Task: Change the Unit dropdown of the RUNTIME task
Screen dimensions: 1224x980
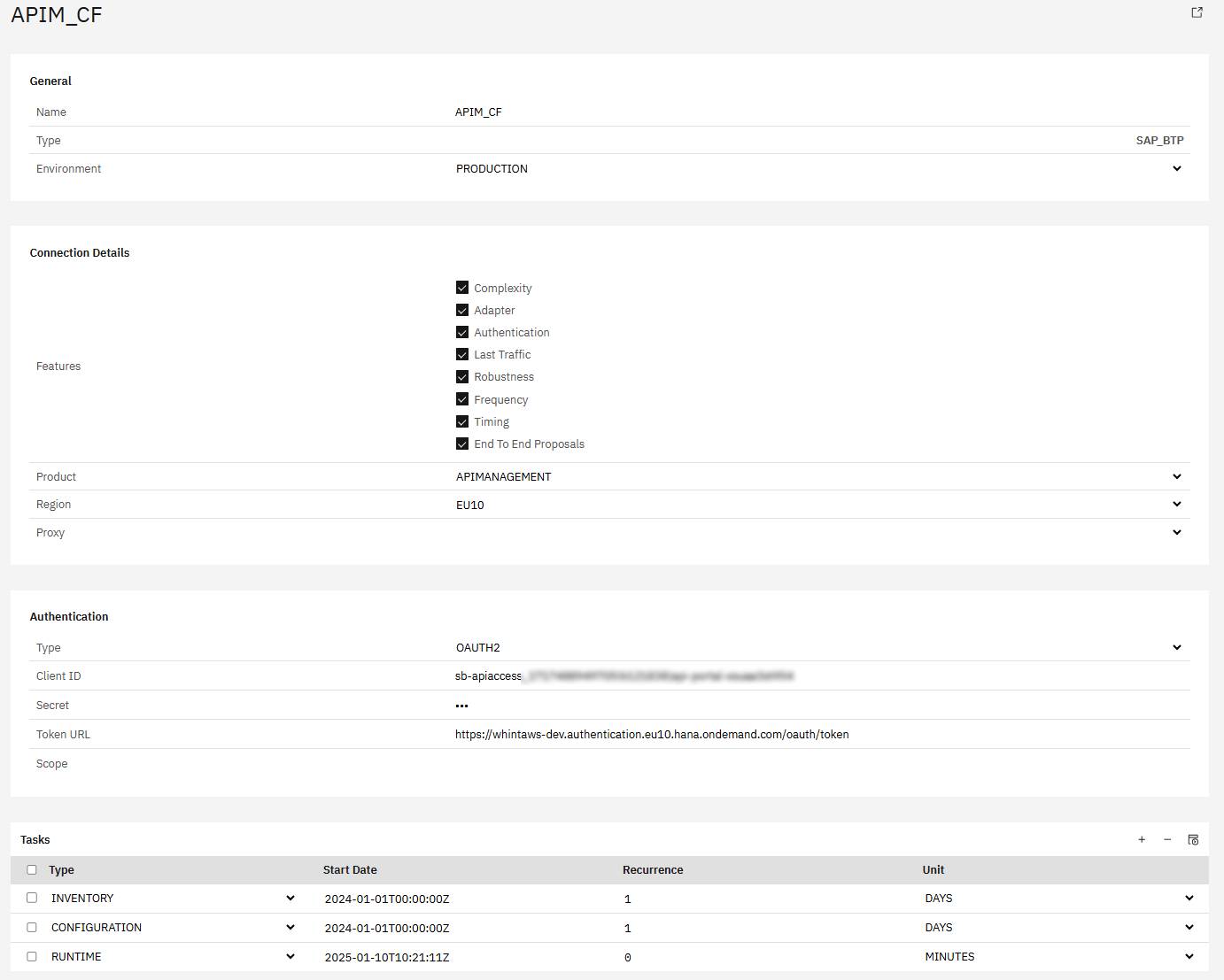Action: [1189, 956]
